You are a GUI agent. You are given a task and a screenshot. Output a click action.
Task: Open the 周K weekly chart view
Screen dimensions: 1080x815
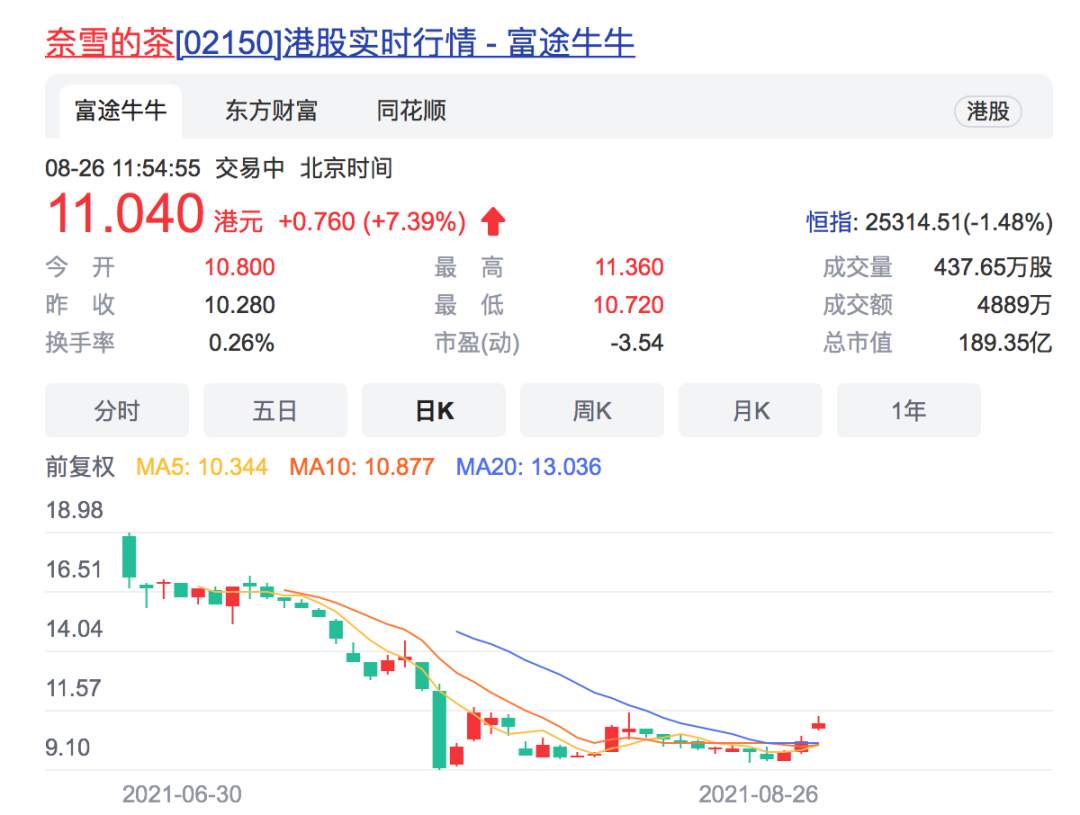pyautogui.click(x=591, y=410)
